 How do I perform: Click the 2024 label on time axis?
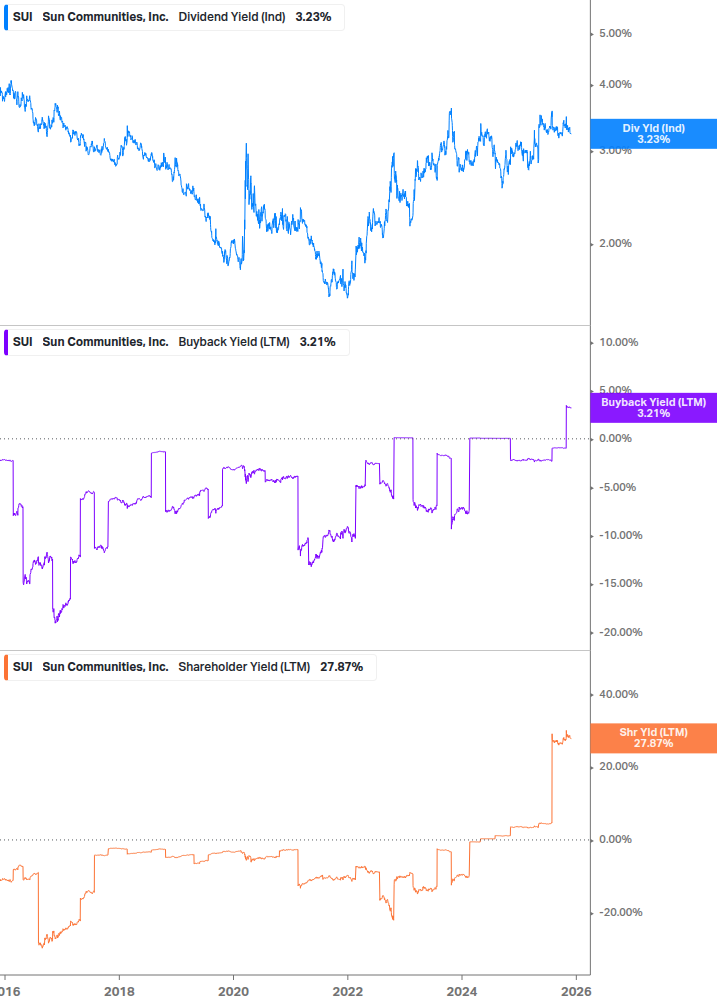click(x=462, y=992)
